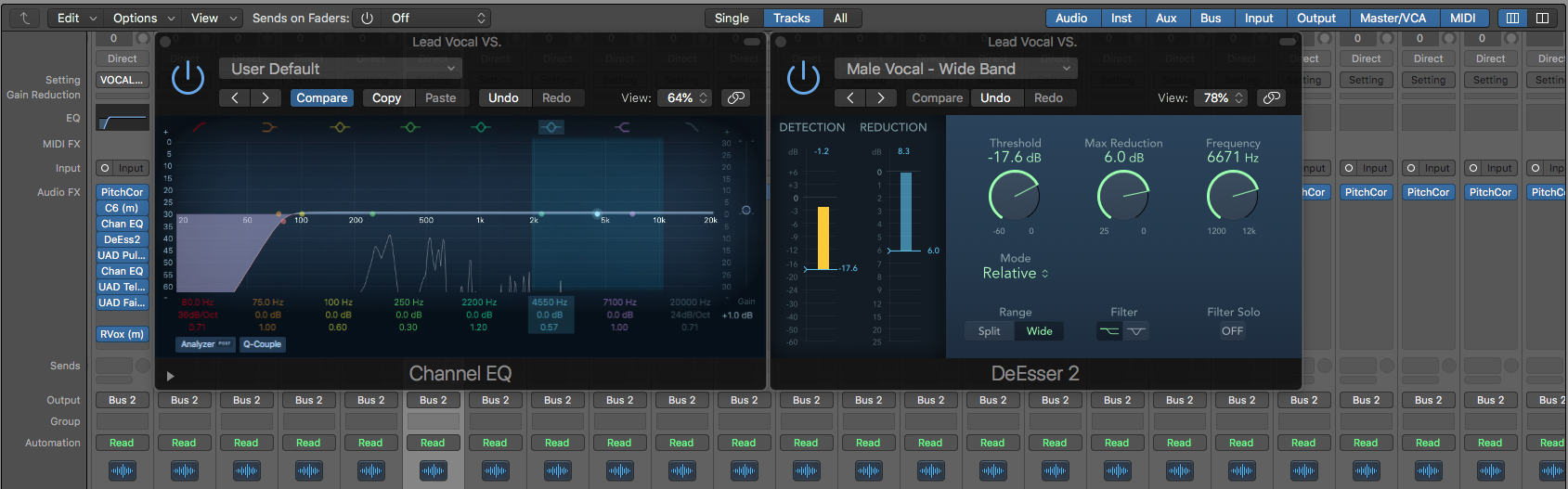Click Redo in DeEsser 2
The height and width of the screenshot is (489, 1568).
[1049, 97]
